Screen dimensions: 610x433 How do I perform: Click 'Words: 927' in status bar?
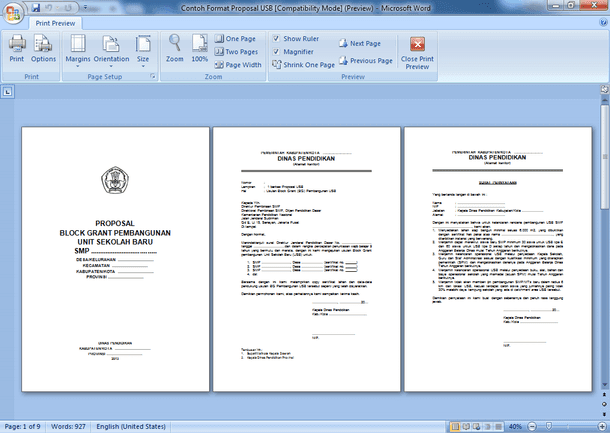[68, 426]
